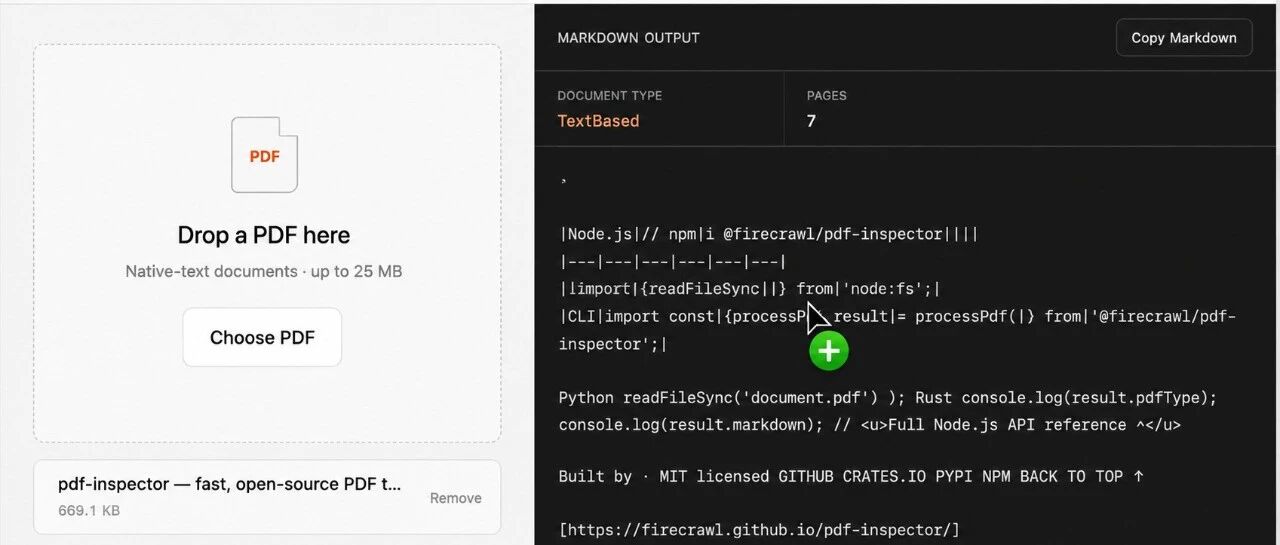Copy the Markdown output

[1184, 38]
